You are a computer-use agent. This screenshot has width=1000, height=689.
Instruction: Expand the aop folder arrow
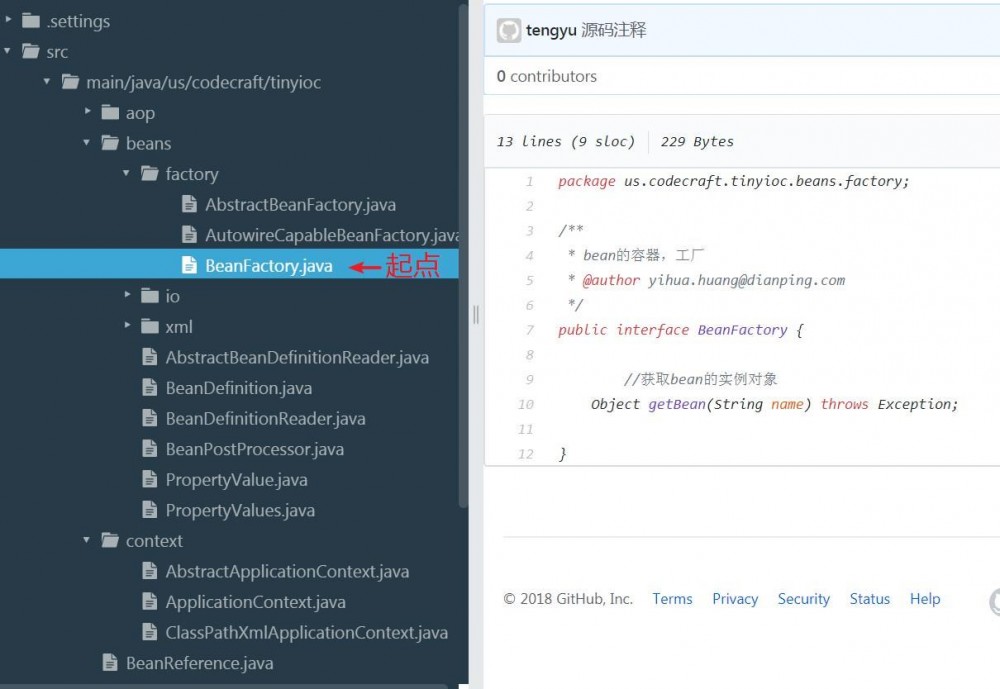click(88, 111)
